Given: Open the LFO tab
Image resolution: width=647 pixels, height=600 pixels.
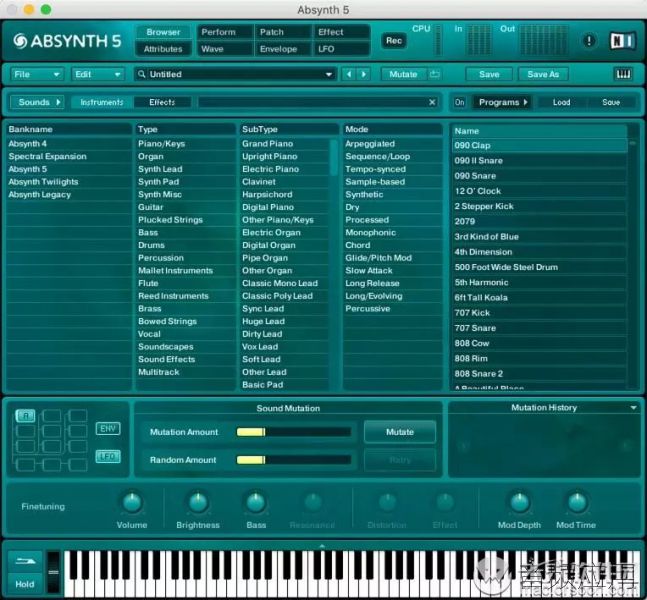Looking at the screenshot, I should pos(341,49).
